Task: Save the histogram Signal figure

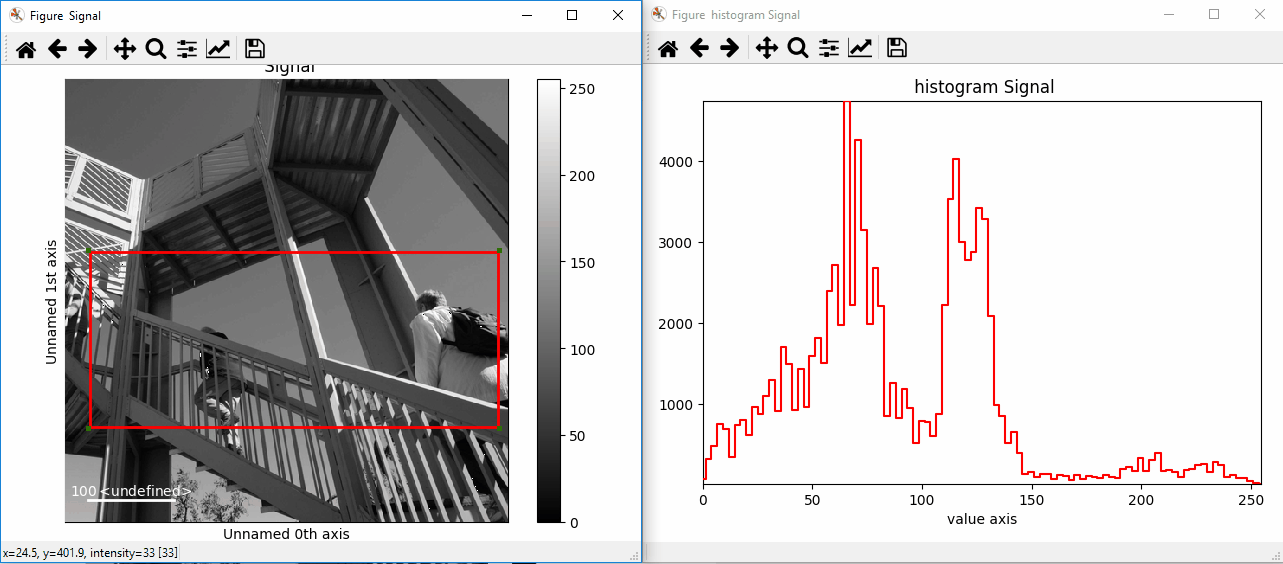Action: (x=897, y=48)
